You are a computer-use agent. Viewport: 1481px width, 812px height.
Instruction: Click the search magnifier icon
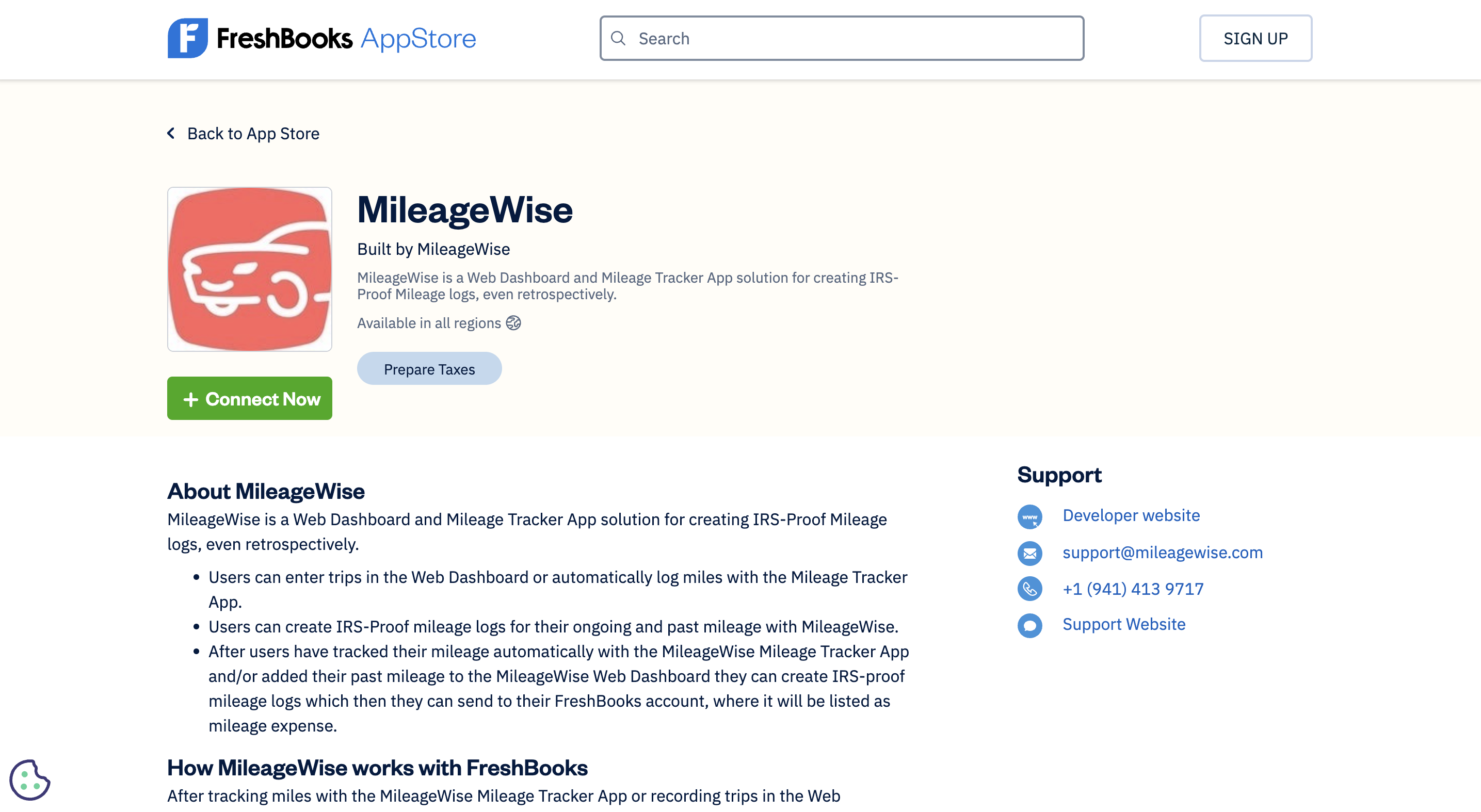point(620,37)
